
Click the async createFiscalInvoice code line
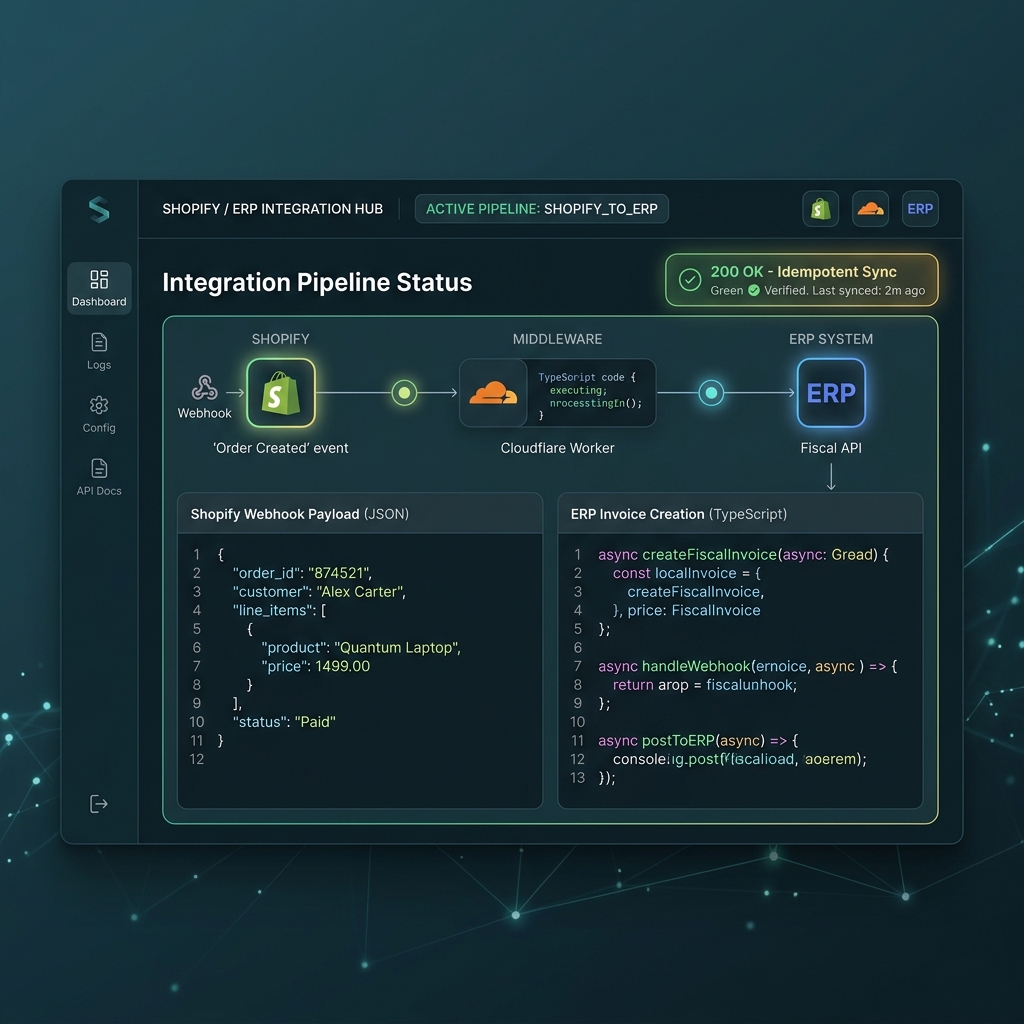pyautogui.click(x=743, y=554)
